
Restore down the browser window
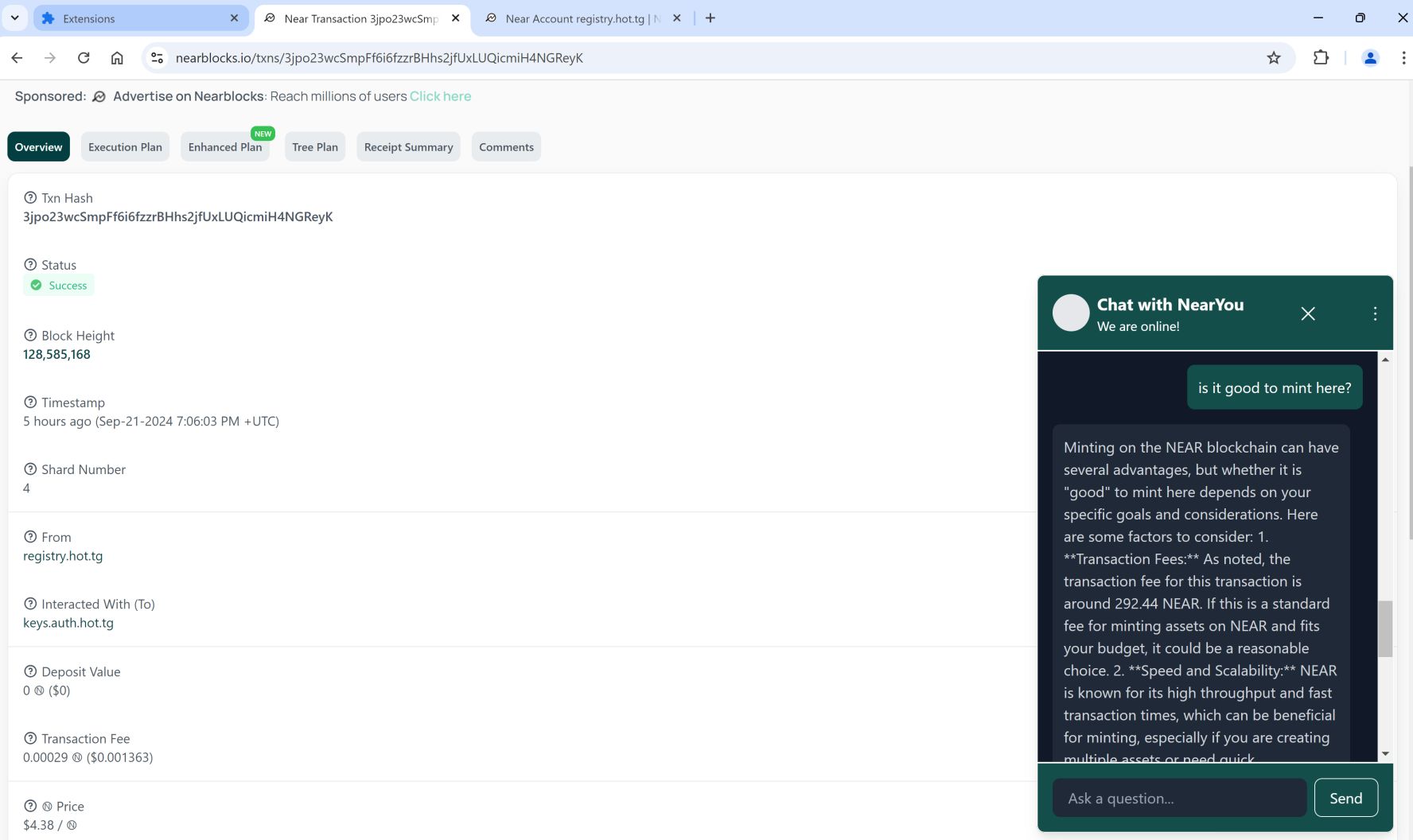pyautogui.click(x=1360, y=17)
